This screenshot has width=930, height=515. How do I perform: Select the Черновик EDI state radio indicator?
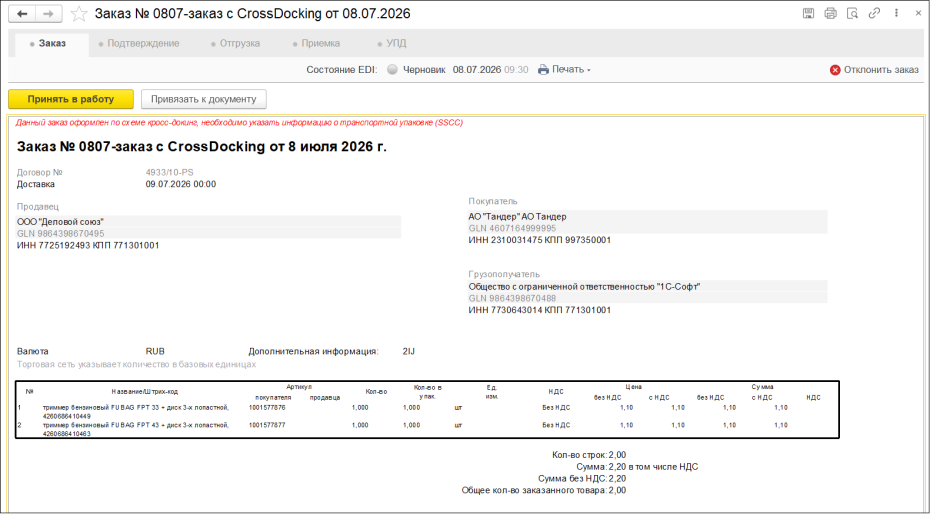[x=392, y=69]
